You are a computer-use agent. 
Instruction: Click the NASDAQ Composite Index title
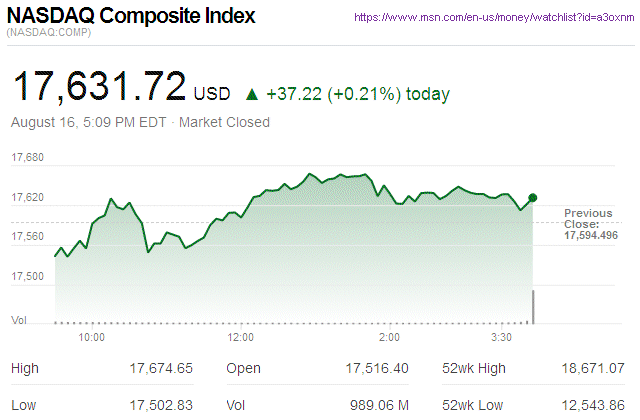[x=131, y=17]
